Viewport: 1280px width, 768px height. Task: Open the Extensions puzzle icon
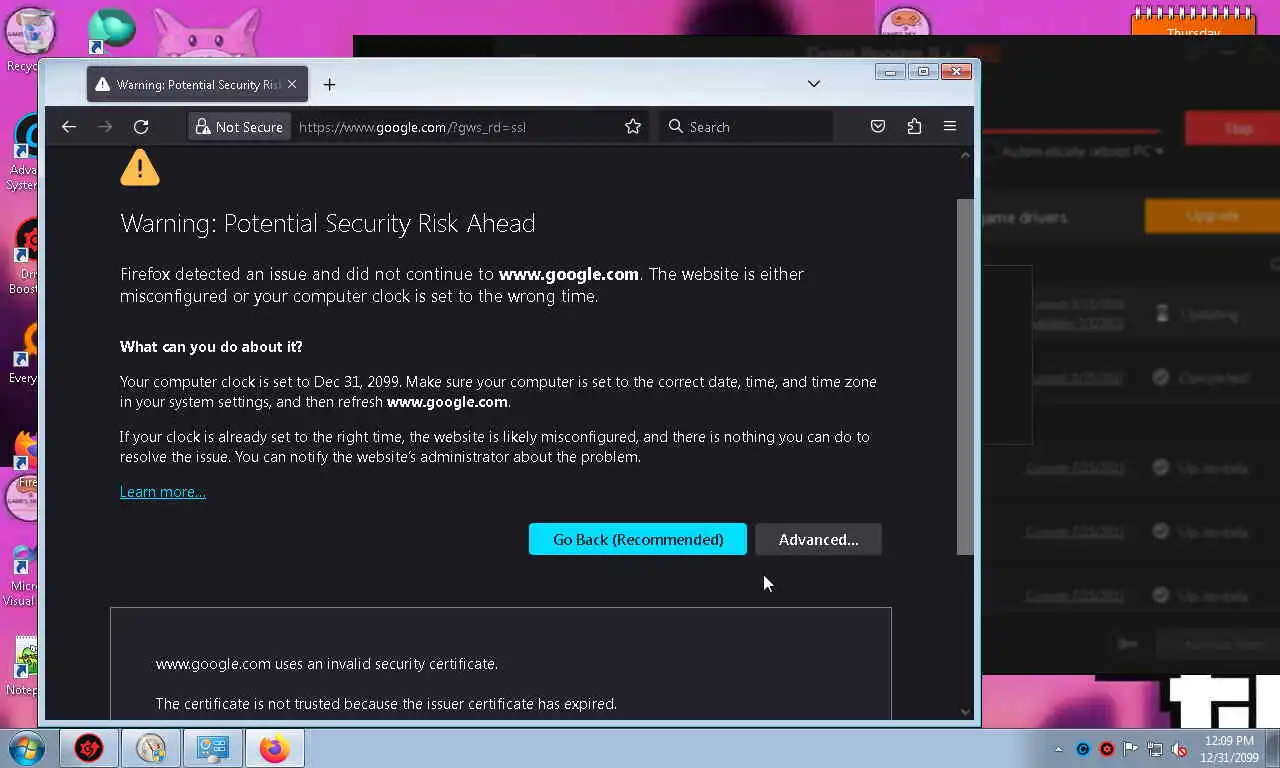tap(914, 127)
